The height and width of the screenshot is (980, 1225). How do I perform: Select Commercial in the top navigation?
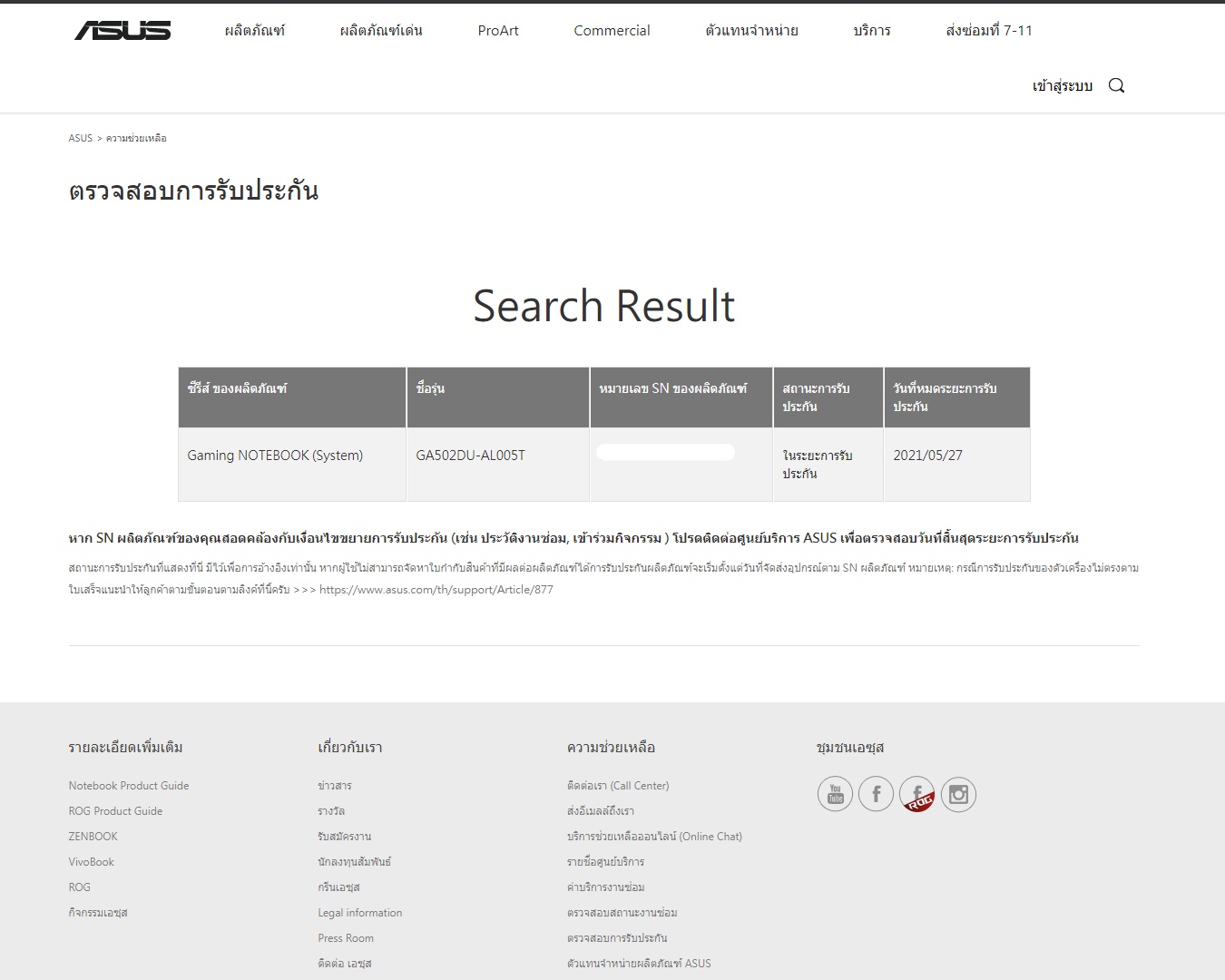click(x=612, y=31)
